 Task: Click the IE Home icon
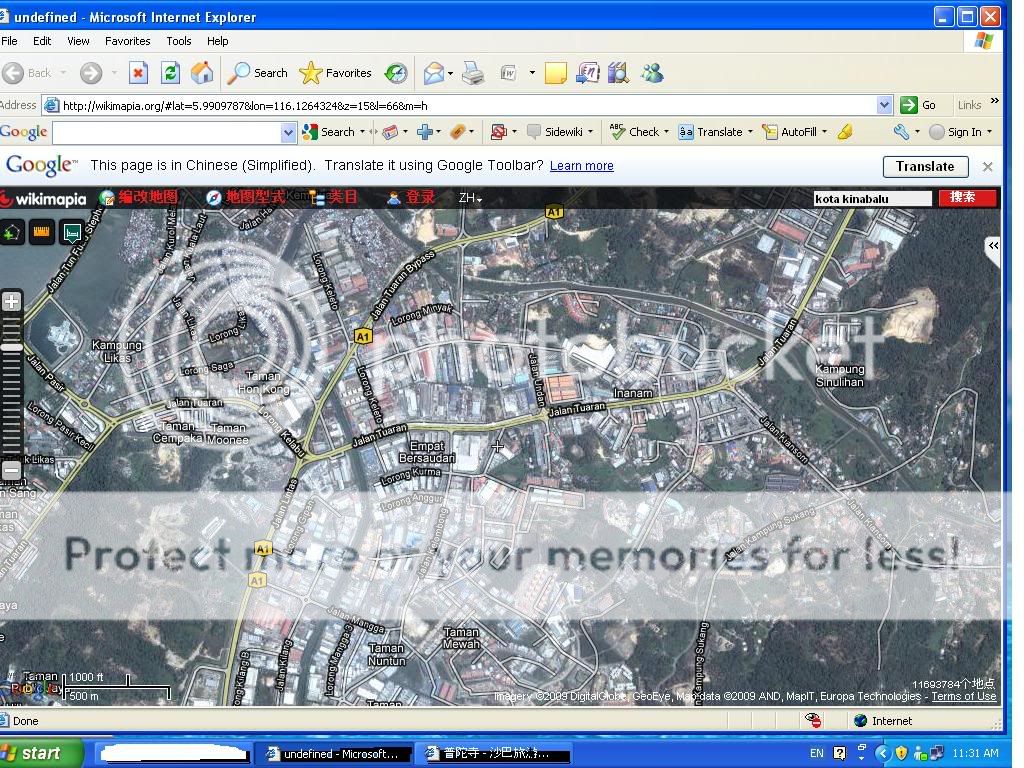click(x=202, y=73)
